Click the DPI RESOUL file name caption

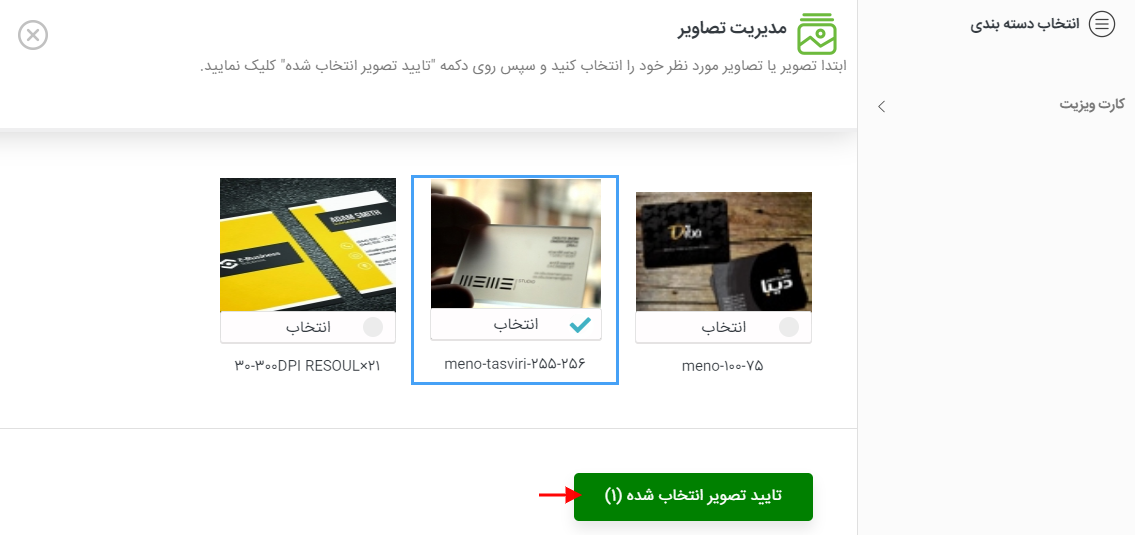(x=308, y=366)
